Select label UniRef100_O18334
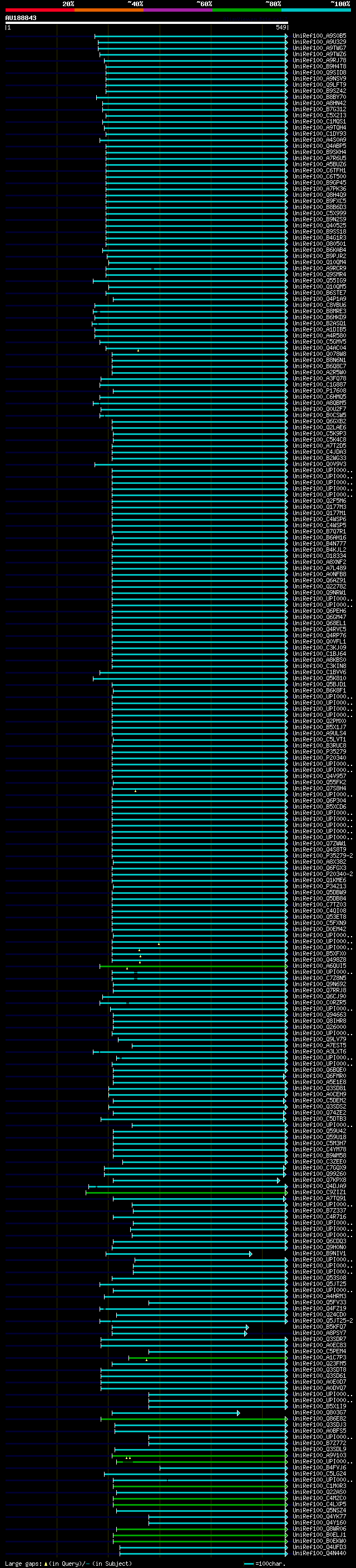356x1568 pixels. pyautogui.click(x=319, y=556)
